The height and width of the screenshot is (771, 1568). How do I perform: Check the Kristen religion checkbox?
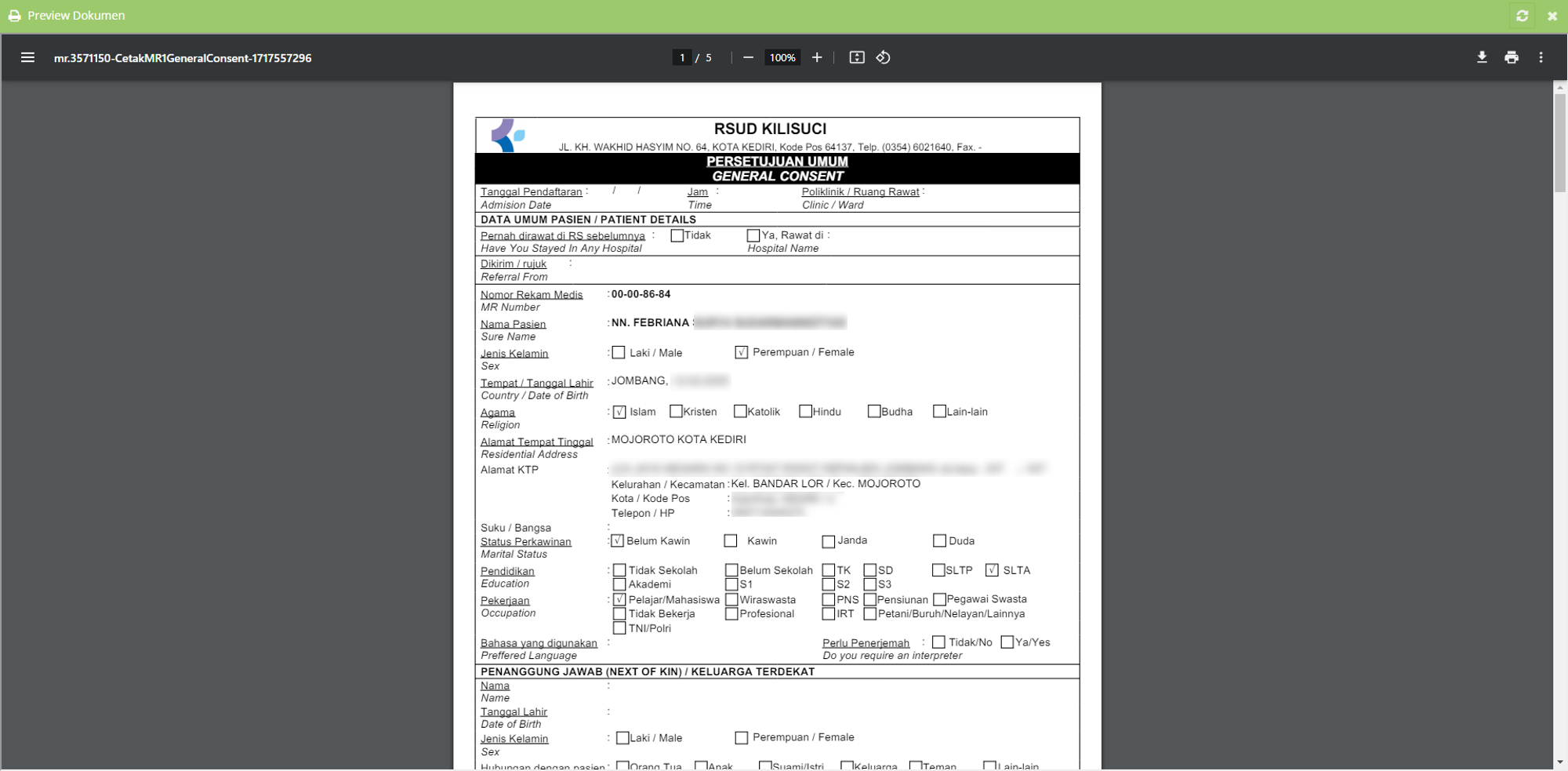click(676, 412)
